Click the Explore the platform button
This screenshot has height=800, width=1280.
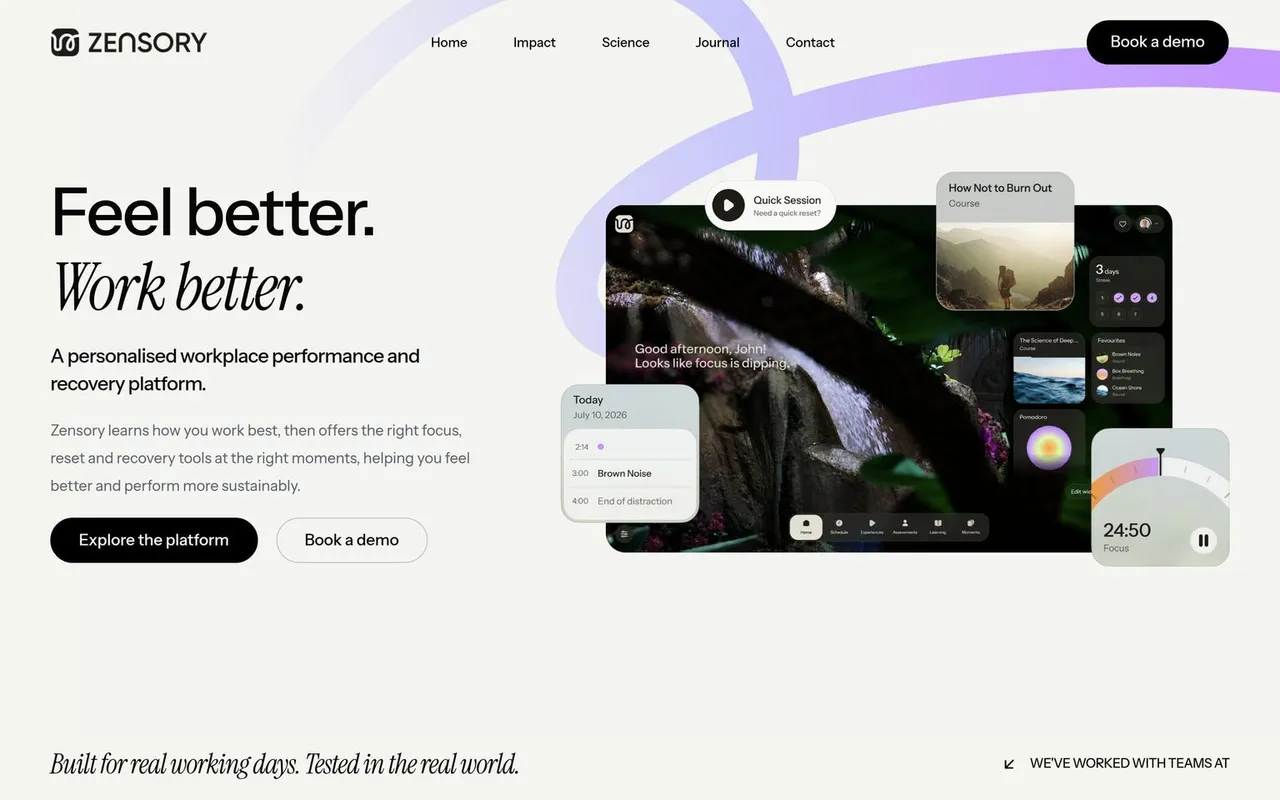154,540
